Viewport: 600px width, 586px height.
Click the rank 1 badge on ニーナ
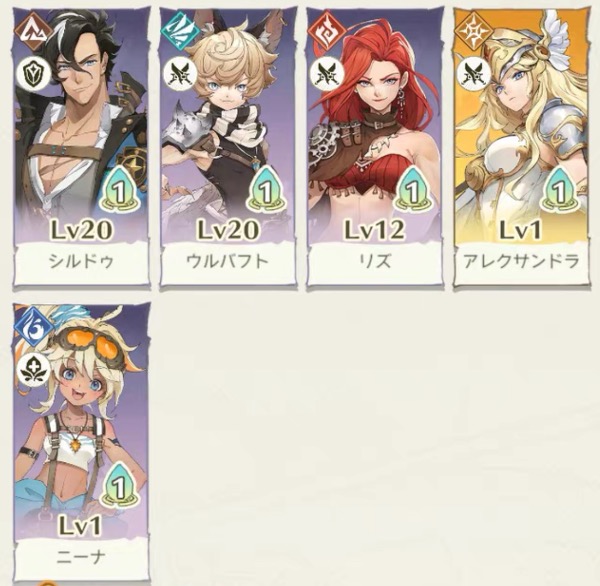click(120, 486)
